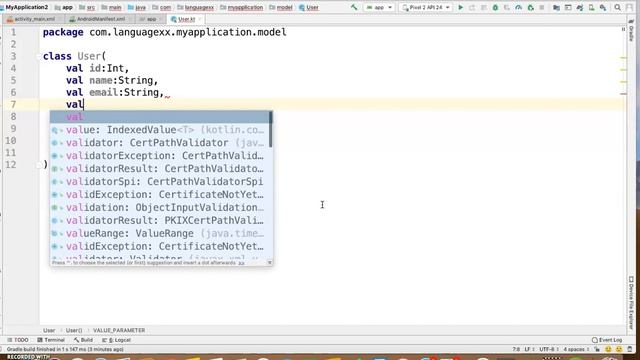Click the main folder breadcrumb
This screenshot has width=640, height=360.
(111, 7)
